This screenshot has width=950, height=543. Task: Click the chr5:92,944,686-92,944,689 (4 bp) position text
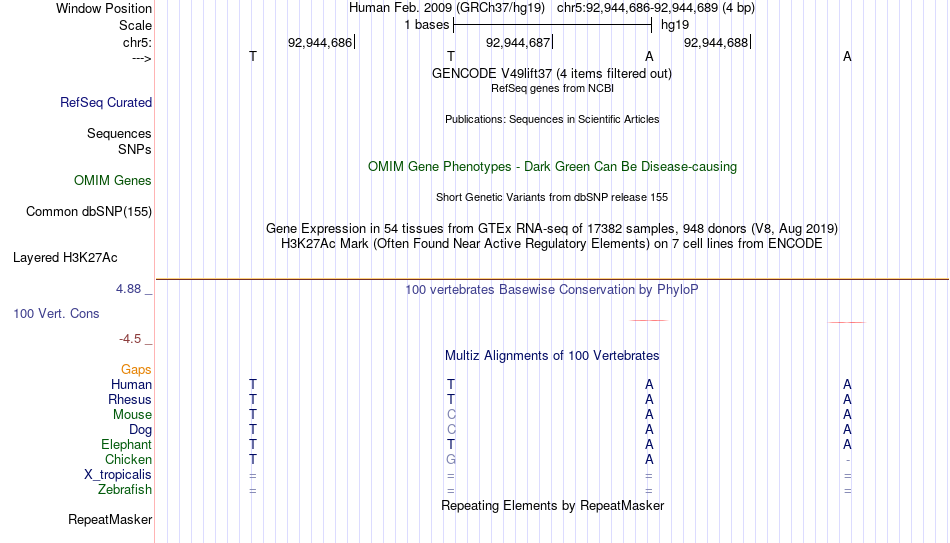656,8
